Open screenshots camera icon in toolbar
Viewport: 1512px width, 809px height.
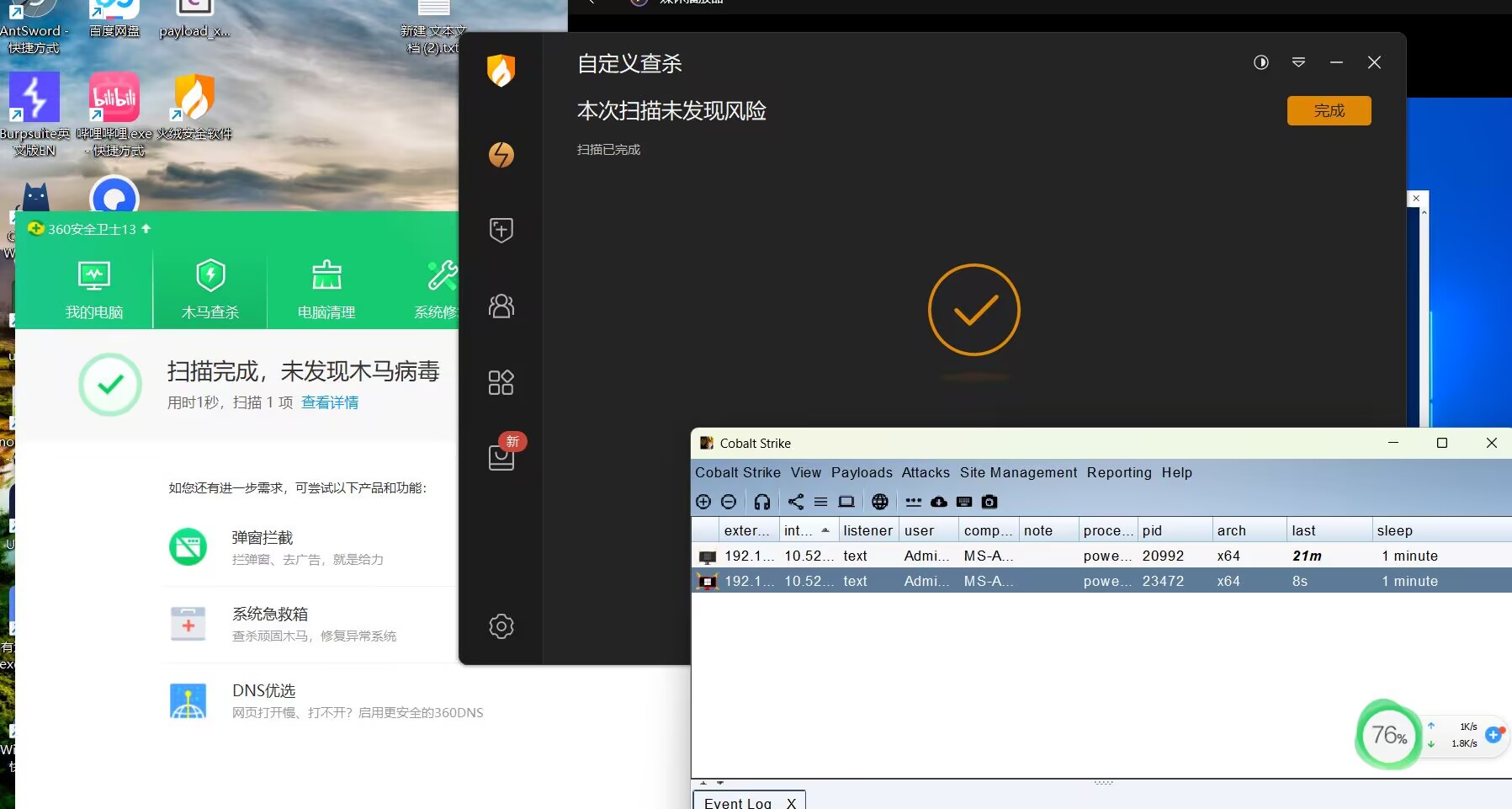point(989,502)
